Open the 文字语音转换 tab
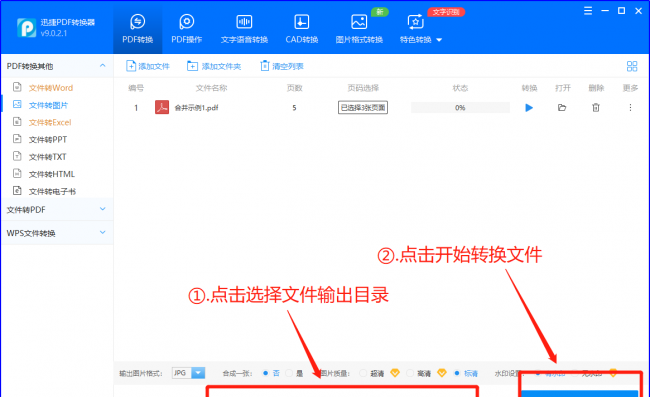This screenshot has width=650, height=397. [x=244, y=29]
